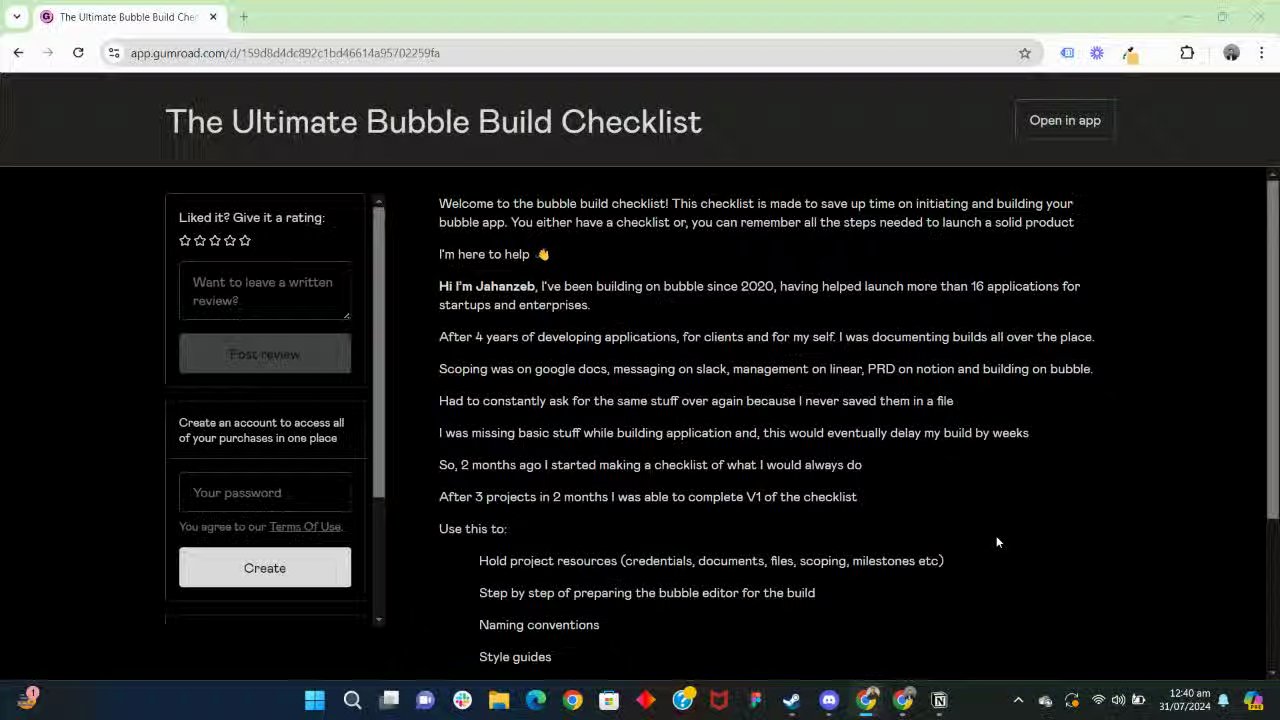
Task: Open Steam from the taskbar
Action: pos(792,700)
